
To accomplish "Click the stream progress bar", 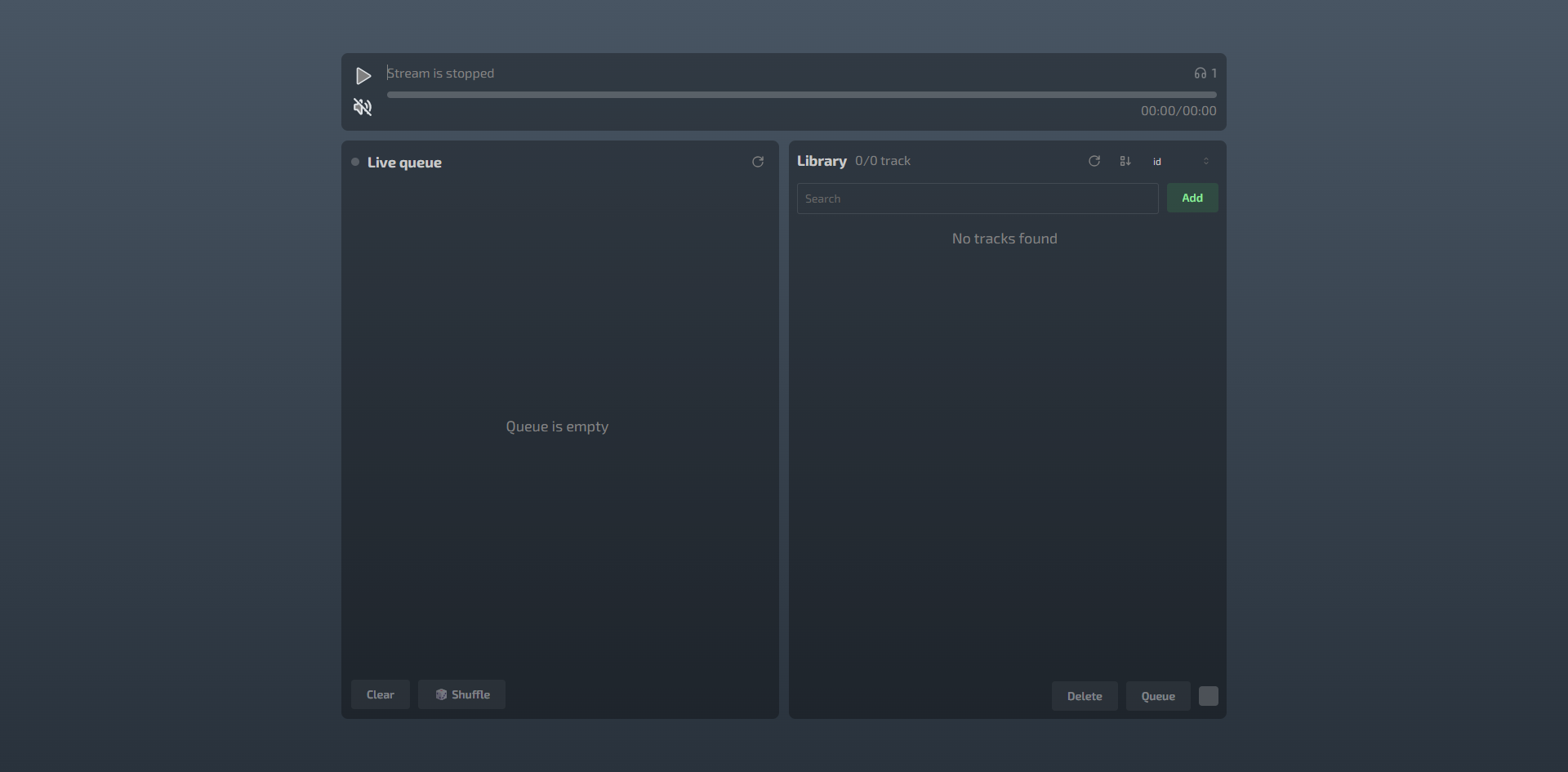I will coord(801,95).
